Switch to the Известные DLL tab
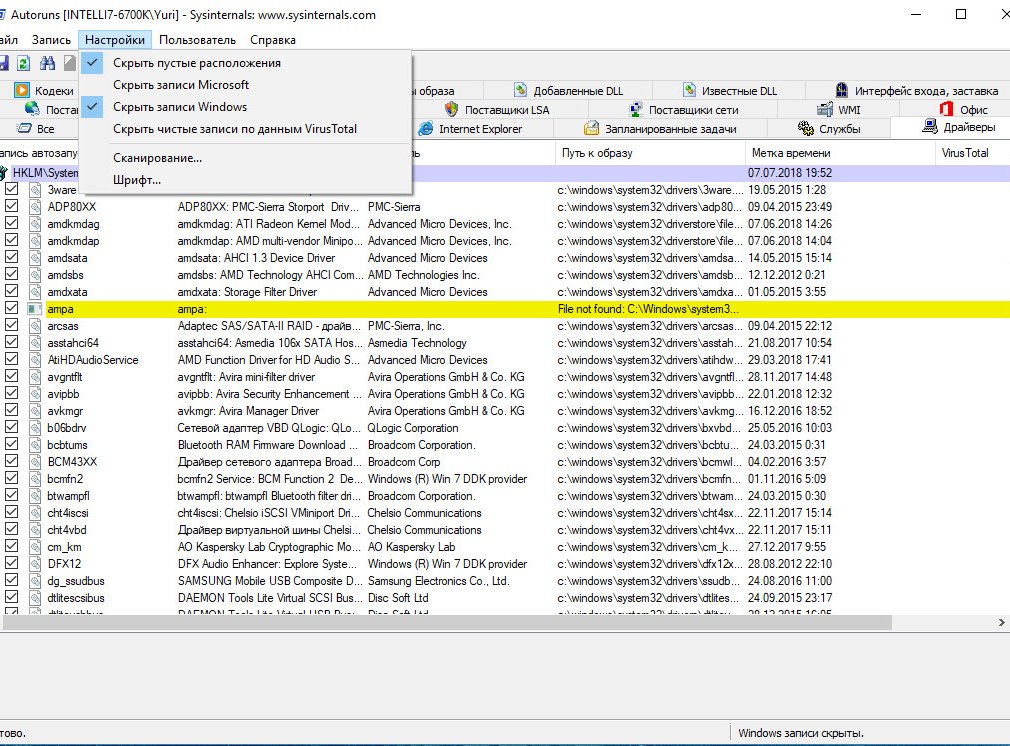1010x746 pixels. tap(729, 91)
